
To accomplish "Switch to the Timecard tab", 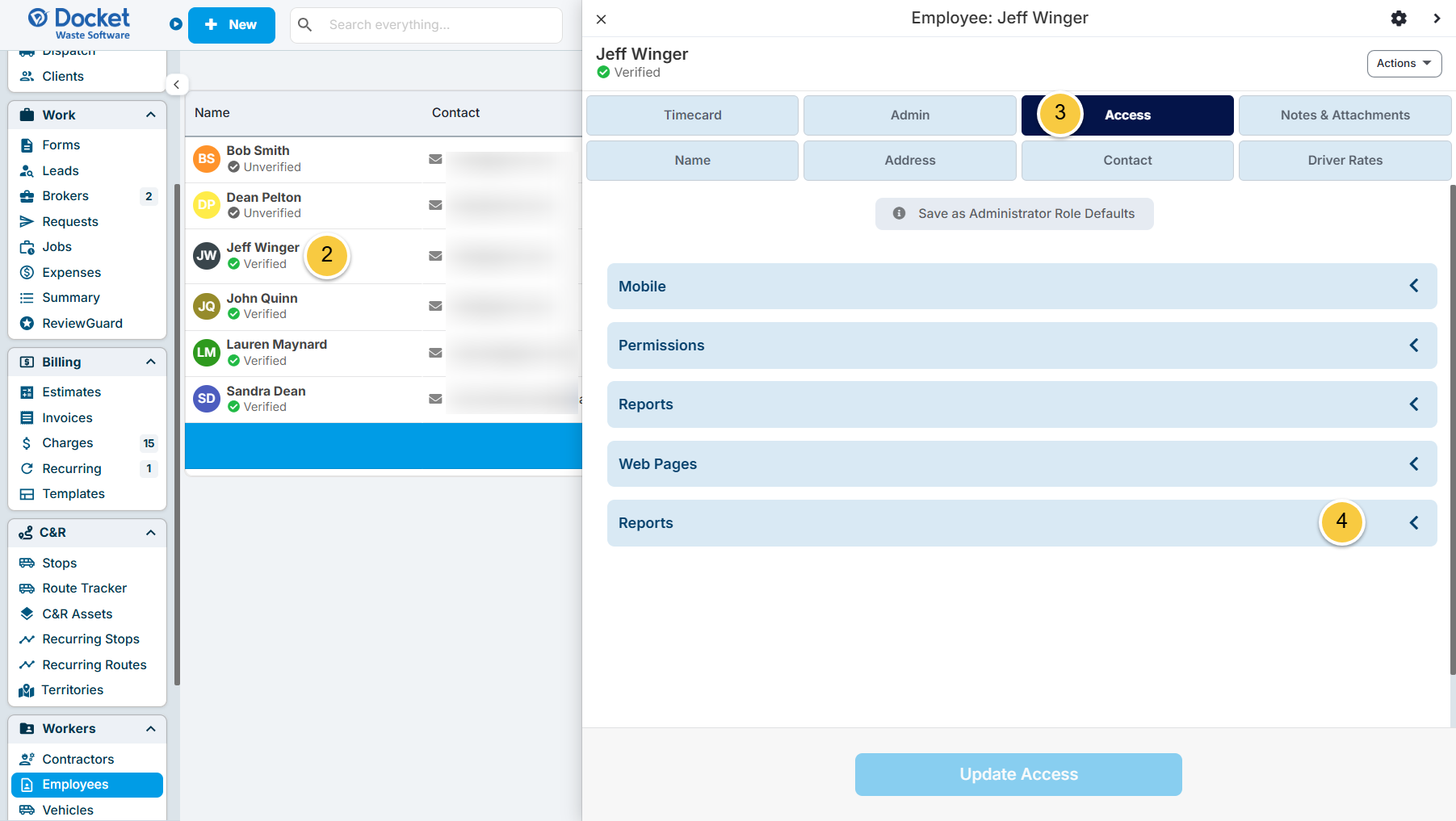I will coord(692,115).
